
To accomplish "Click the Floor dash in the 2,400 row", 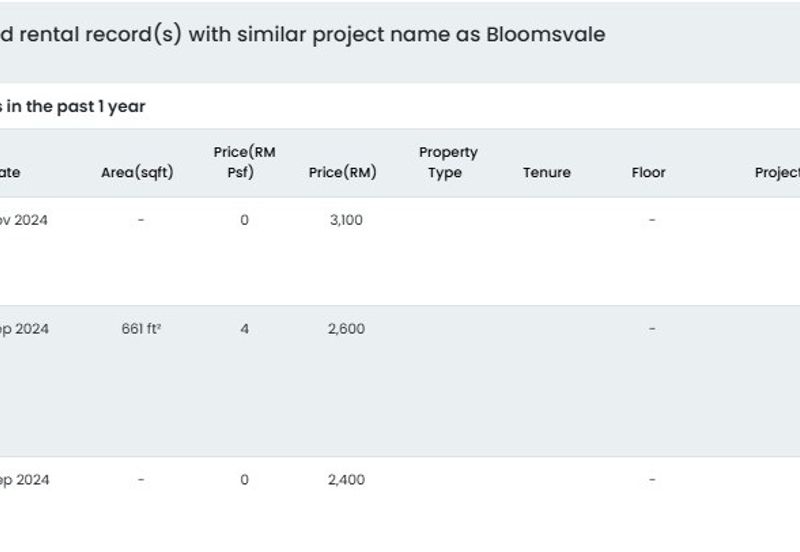I will (652, 480).
